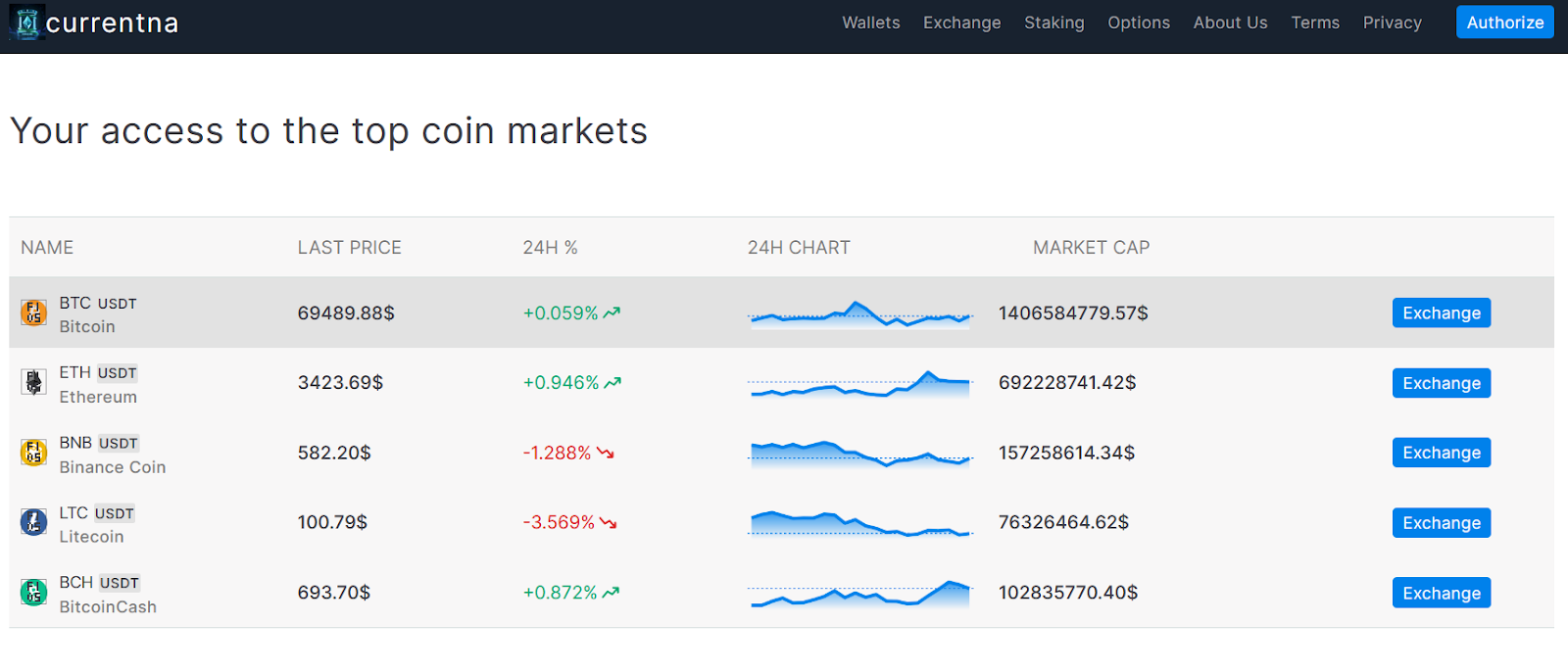Click the Binance Coin name label
Screen dimensions: 1568x672
click(113, 467)
